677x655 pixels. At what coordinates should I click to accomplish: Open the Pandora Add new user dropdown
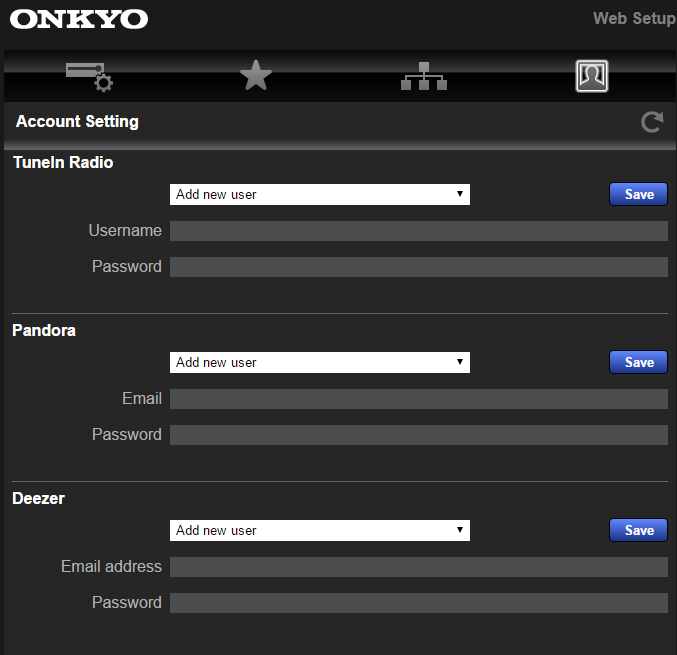point(320,363)
